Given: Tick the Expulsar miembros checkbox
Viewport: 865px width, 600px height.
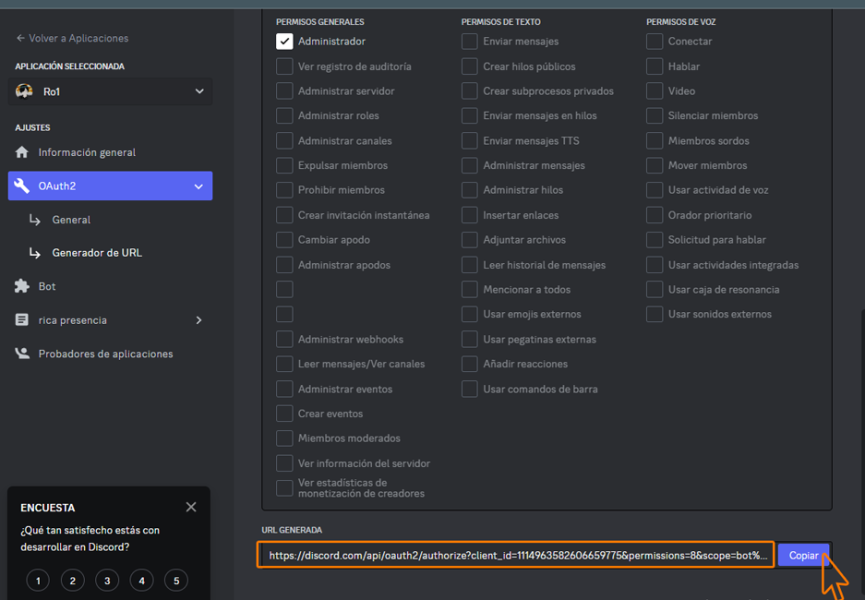Looking at the screenshot, I should pyautogui.click(x=285, y=166).
